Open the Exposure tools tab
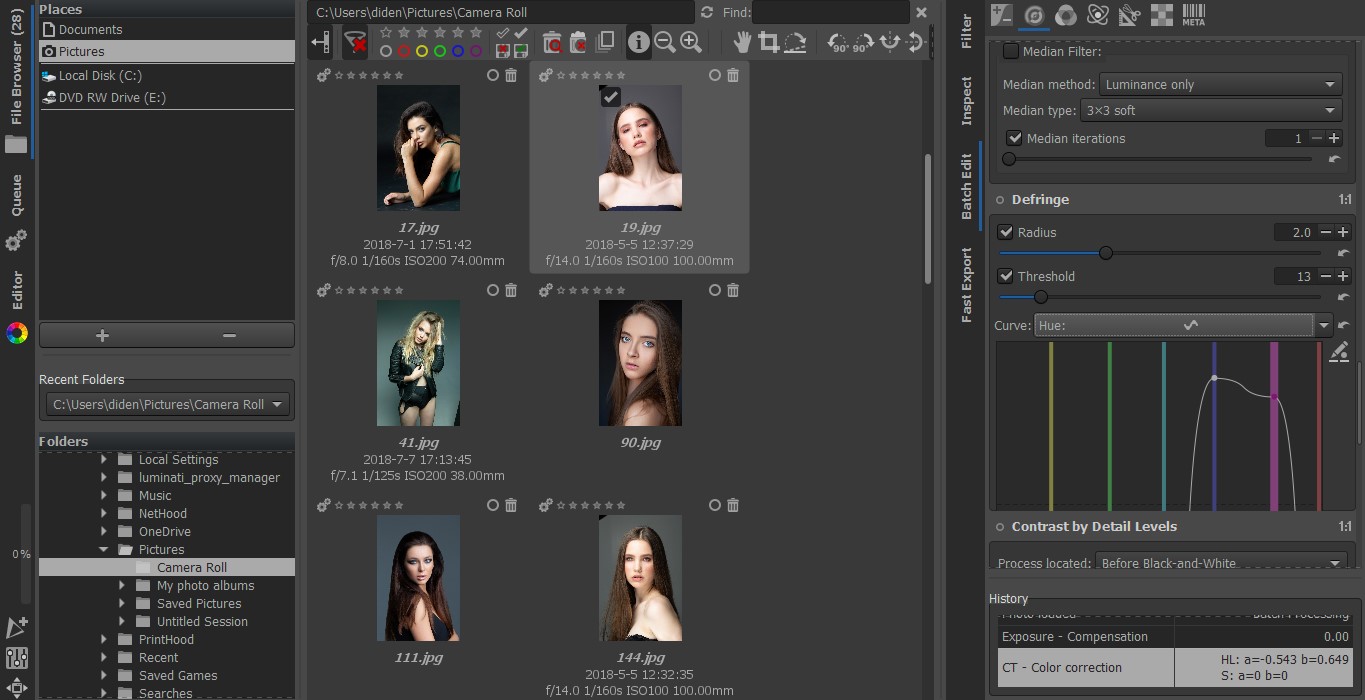The image size is (1365, 700). click(1001, 16)
